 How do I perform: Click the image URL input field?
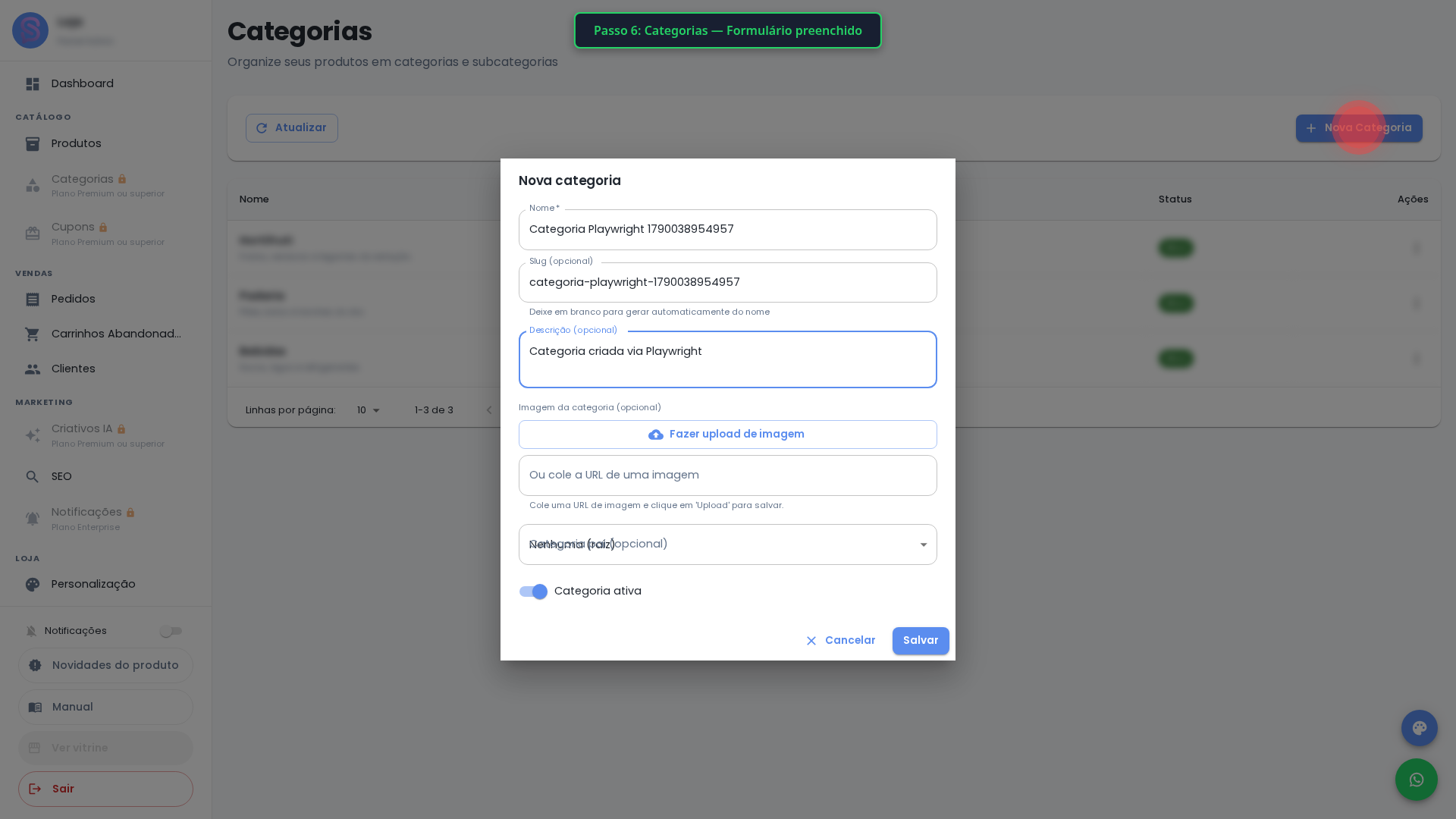coord(728,475)
